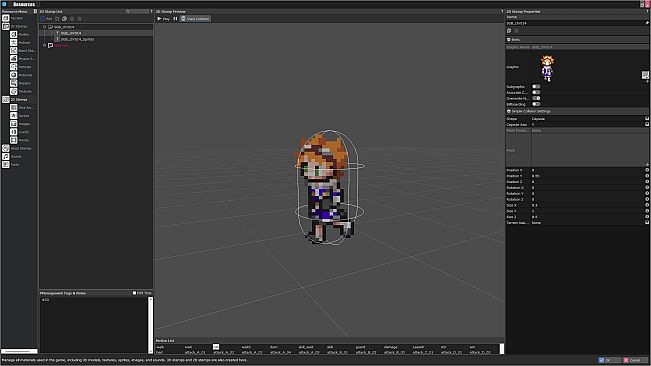
Task: Click the Name input field in properties
Action: [575, 23]
